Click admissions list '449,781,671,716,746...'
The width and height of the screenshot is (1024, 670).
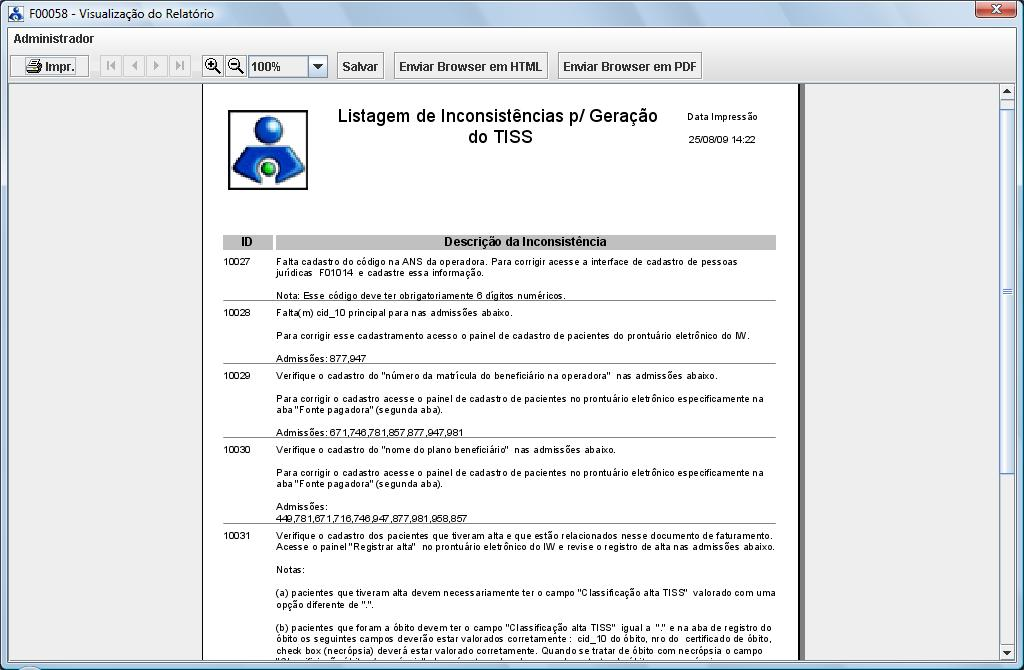(371, 518)
